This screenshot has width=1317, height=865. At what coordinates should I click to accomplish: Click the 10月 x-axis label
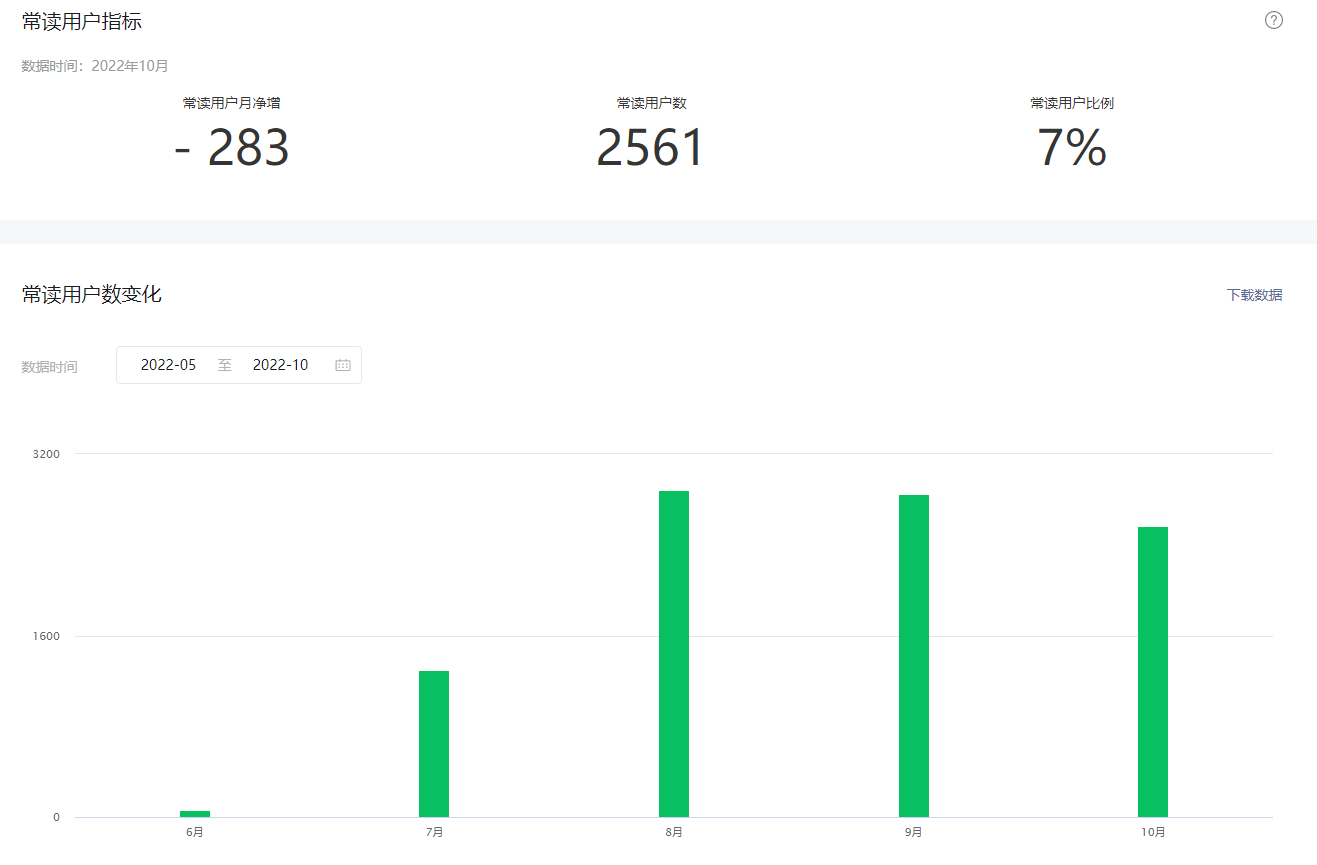point(1153,832)
